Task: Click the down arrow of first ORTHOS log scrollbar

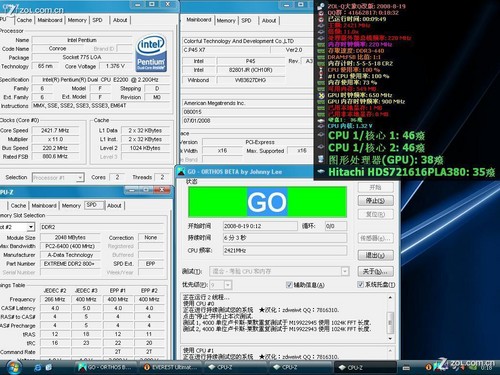Action: click(390, 339)
